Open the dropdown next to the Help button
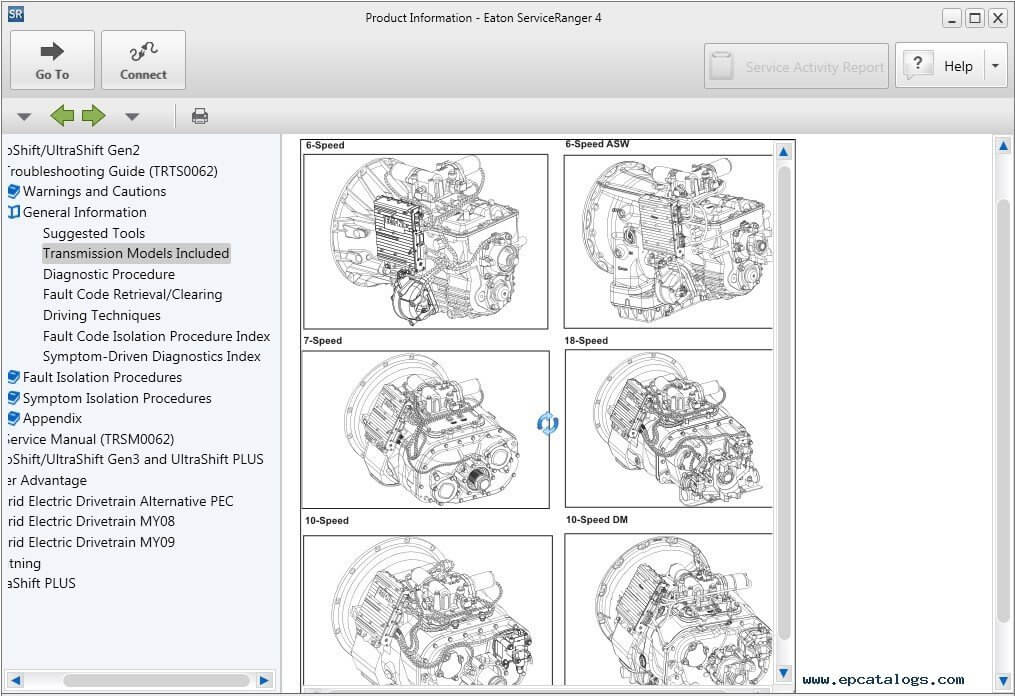 coord(994,64)
